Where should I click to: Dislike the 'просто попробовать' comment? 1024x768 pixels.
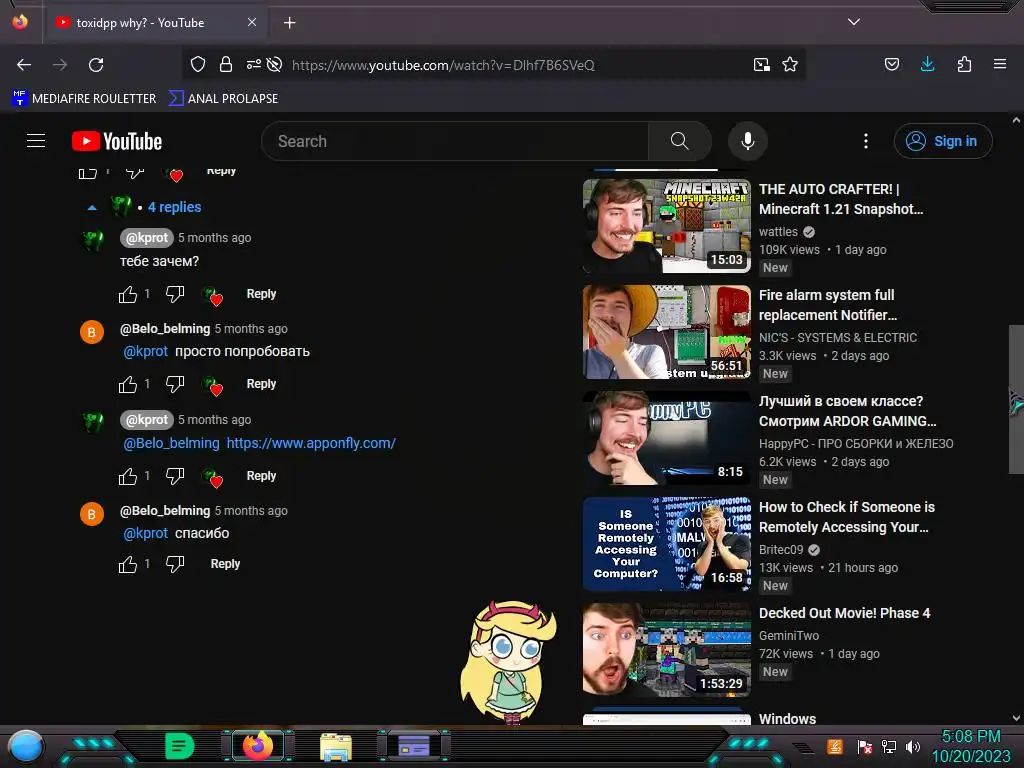[175, 385]
